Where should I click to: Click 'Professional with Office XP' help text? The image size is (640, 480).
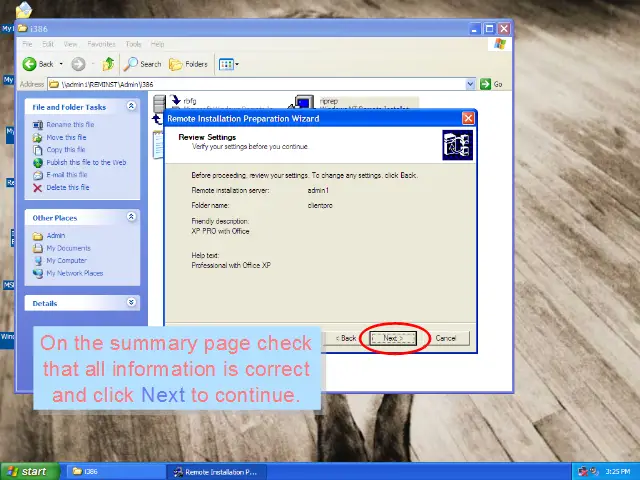point(231,265)
